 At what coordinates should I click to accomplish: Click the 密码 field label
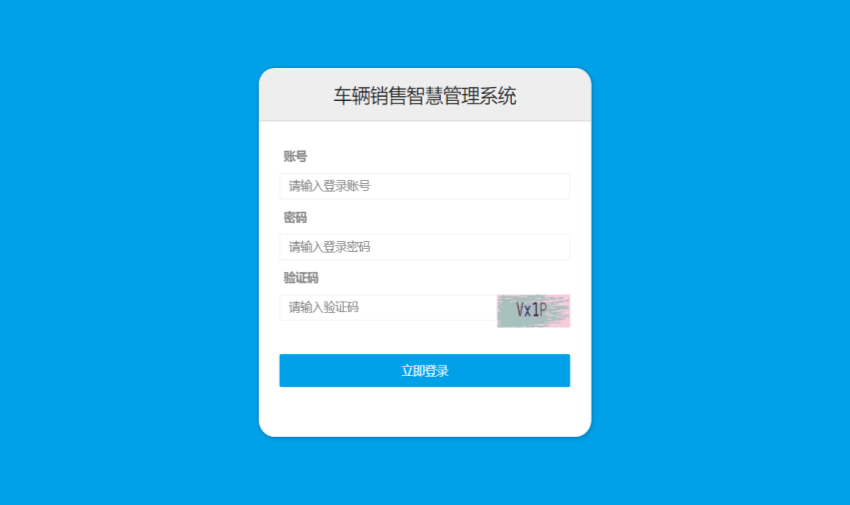pyautogui.click(x=295, y=217)
